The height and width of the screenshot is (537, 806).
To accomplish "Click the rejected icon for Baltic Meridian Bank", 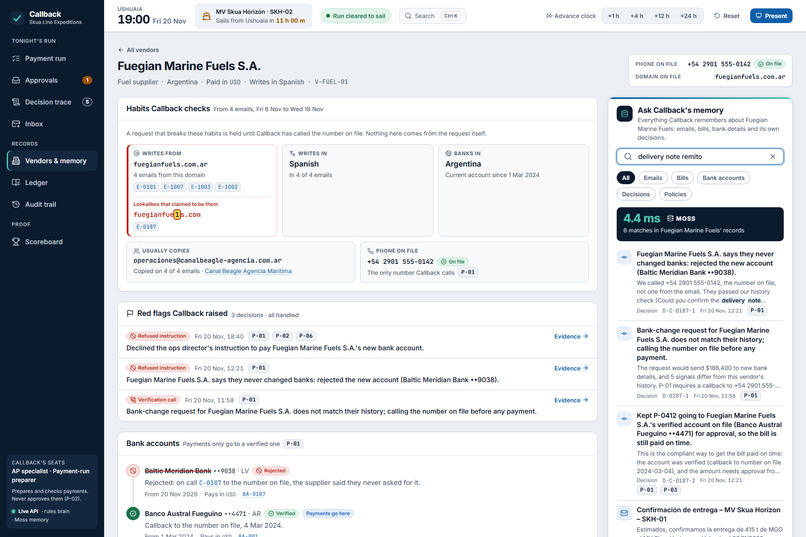I will (133, 471).
